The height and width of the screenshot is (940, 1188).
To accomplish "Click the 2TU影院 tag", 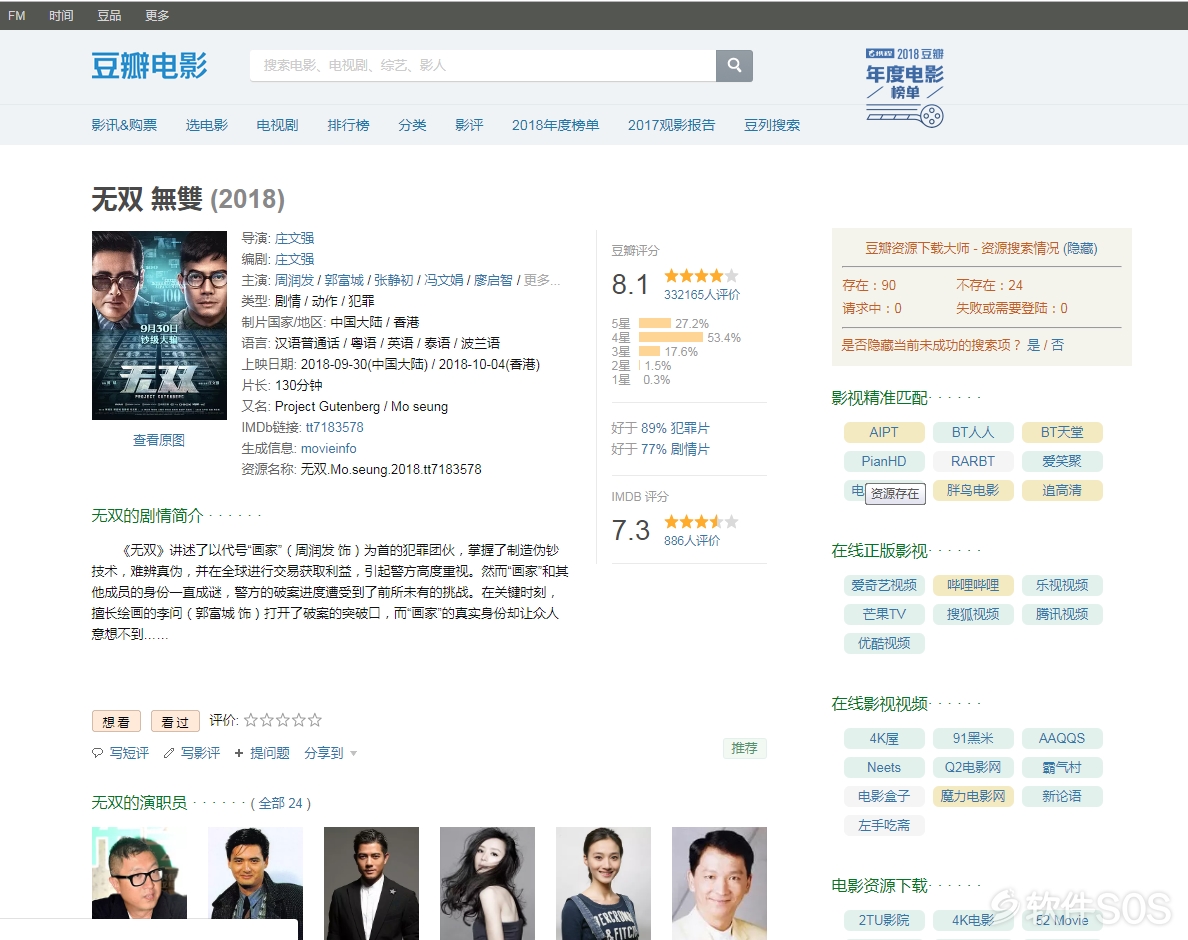I will [x=884, y=920].
